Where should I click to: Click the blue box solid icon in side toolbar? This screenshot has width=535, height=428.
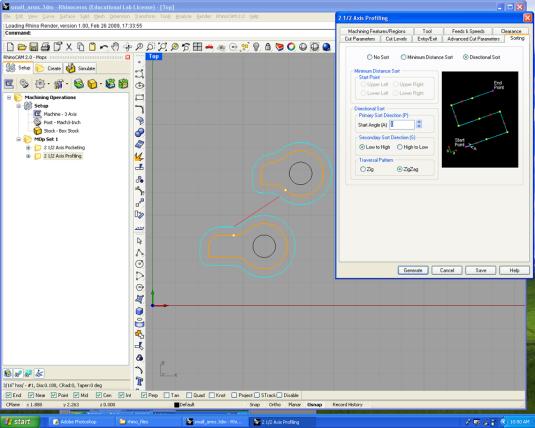click(140, 311)
